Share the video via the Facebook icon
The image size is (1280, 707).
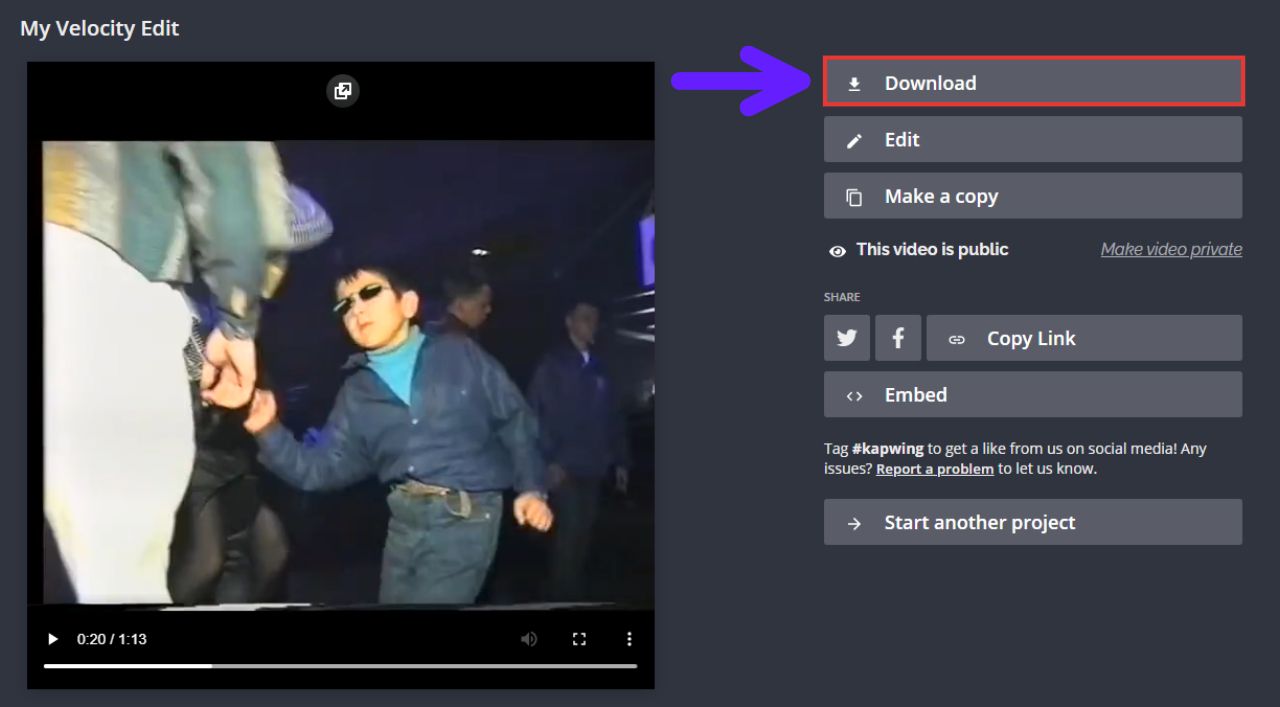click(x=897, y=337)
